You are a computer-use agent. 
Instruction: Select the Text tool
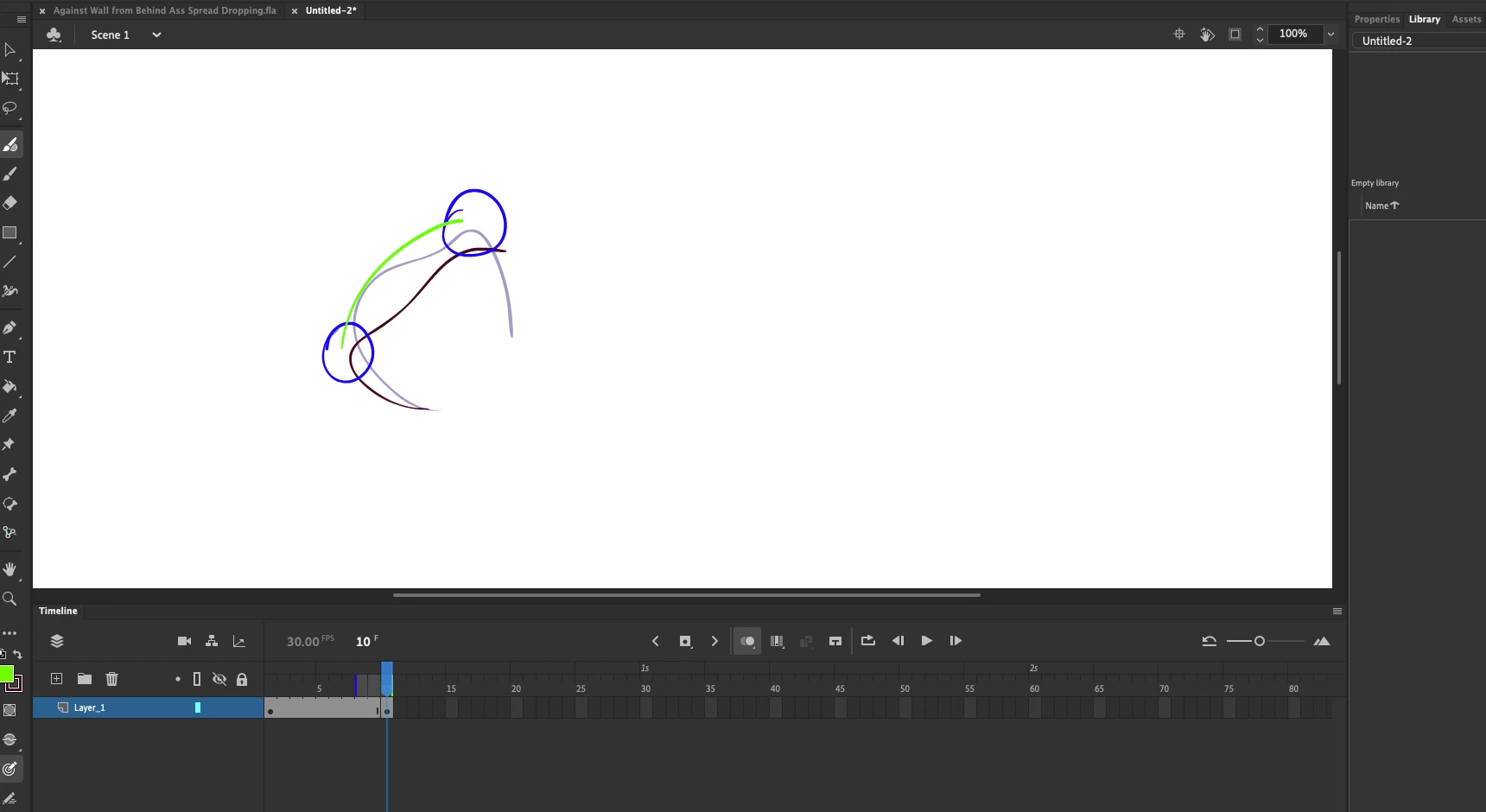point(10,357)
